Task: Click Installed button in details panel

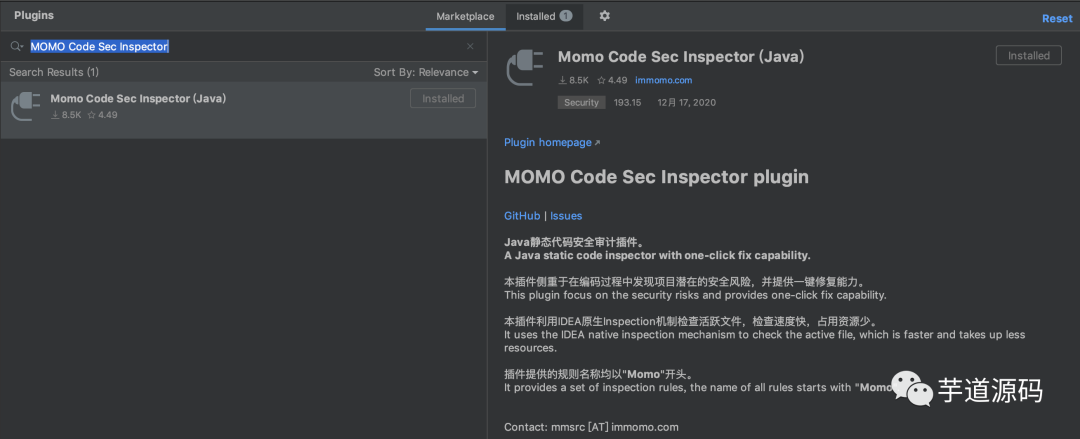Action: 1028,56
